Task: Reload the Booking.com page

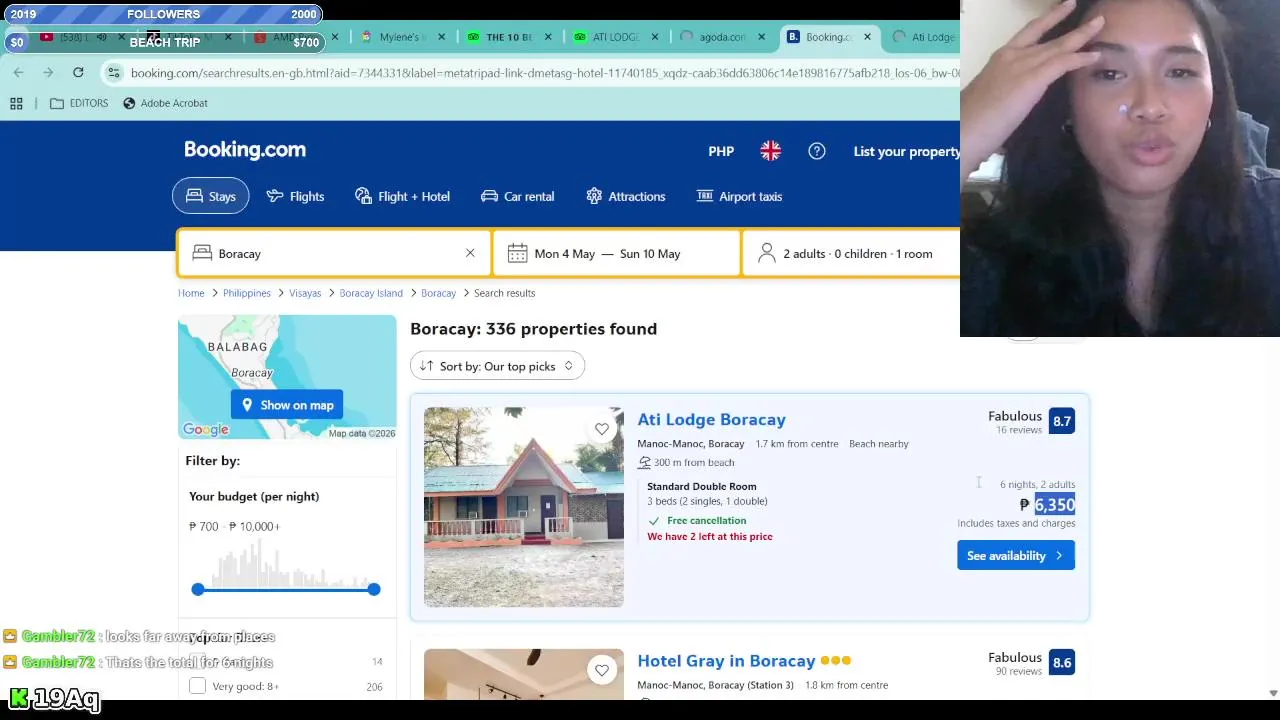Action: click(x=78, y=73)
